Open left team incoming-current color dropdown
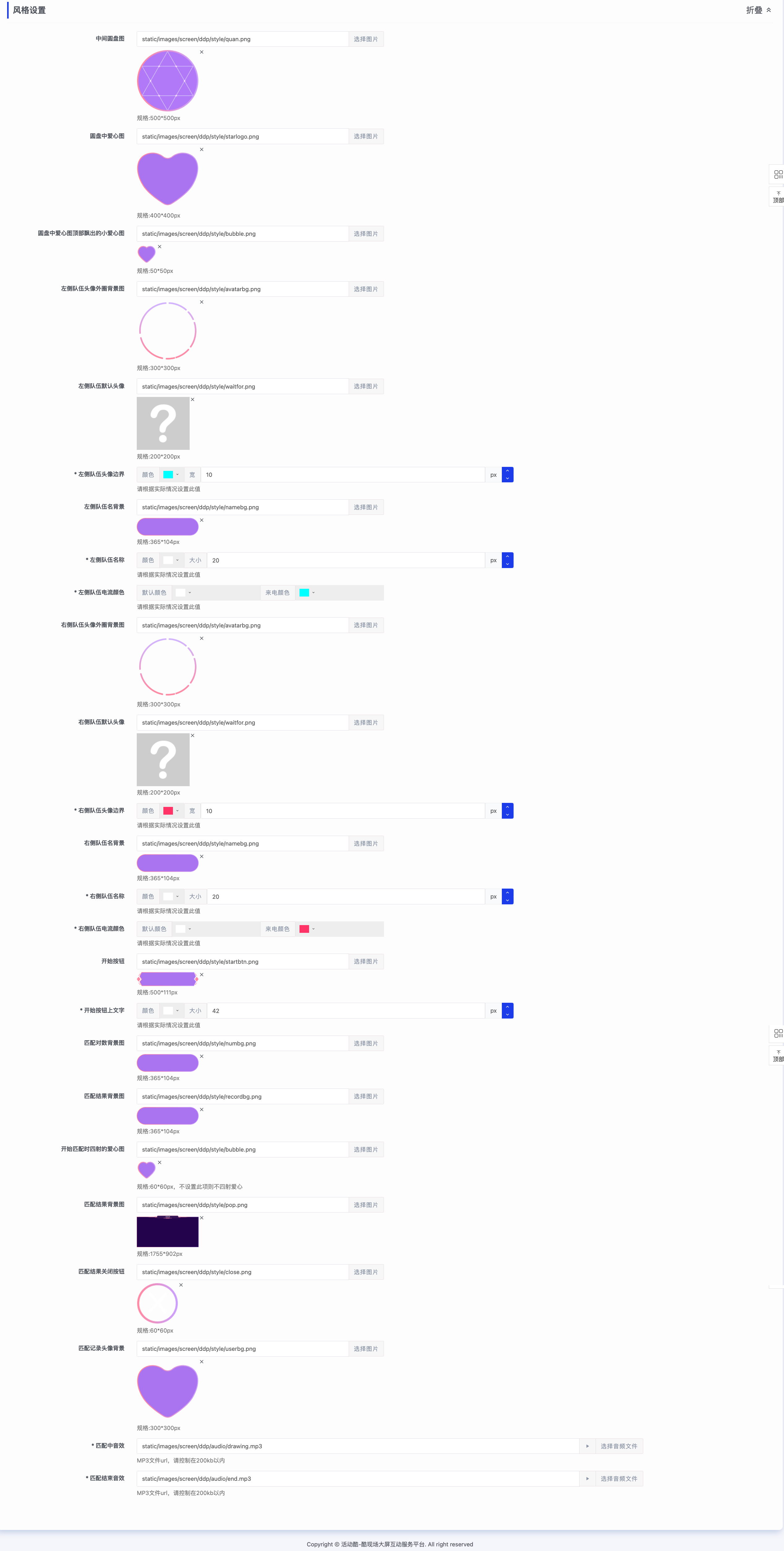The image size is (784, 1551). (x=307, y=592)
